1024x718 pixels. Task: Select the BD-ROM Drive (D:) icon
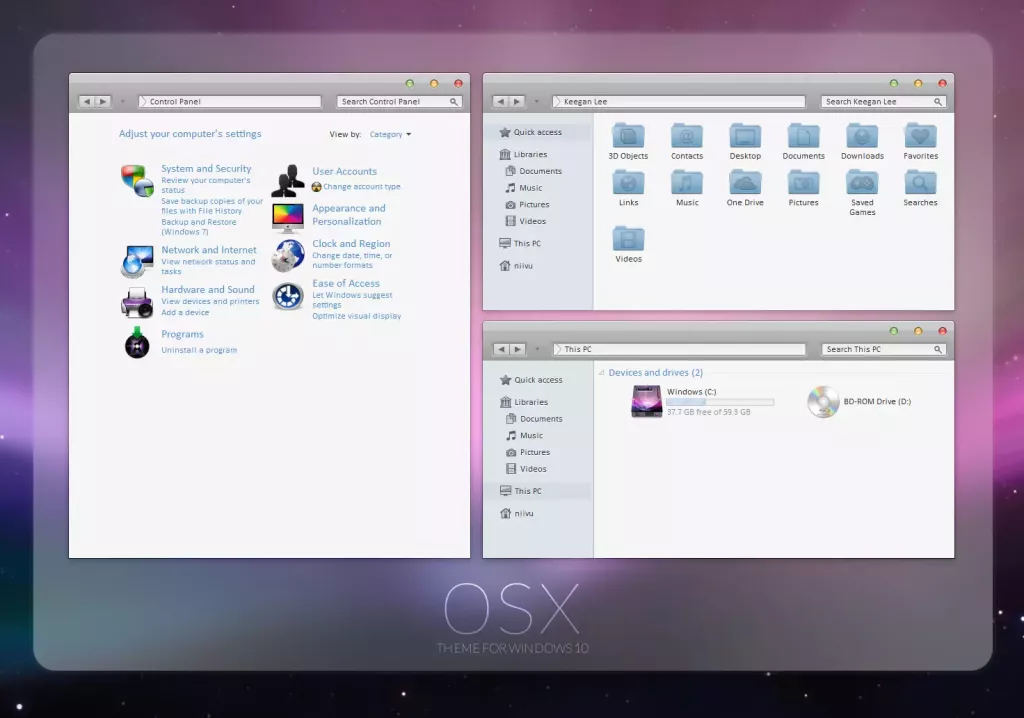click(822, 400)
